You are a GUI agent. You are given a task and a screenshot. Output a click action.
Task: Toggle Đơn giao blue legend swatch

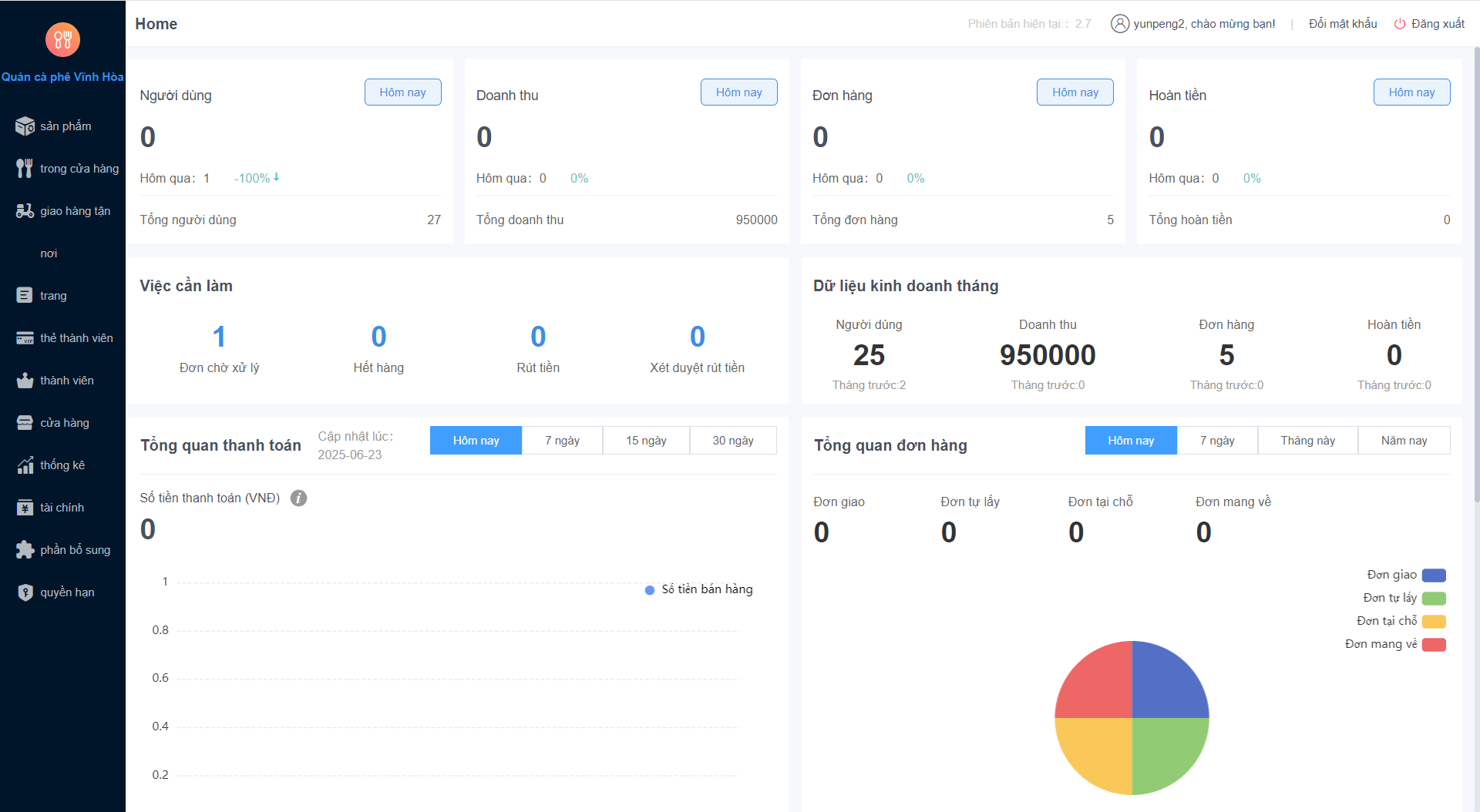click(1434, 575)
